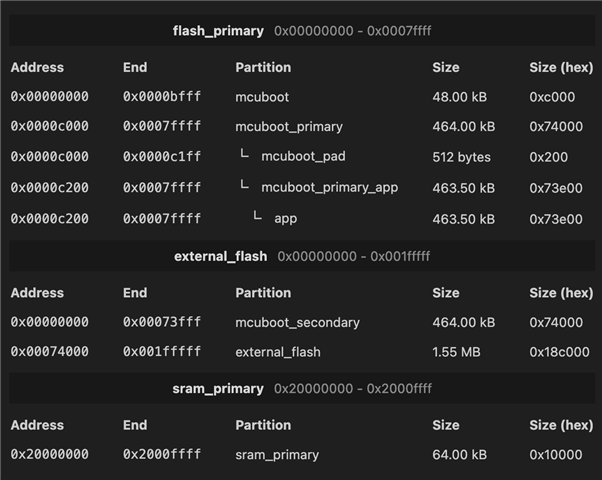Select address 0x0000c200 in mcuboot_primary_app row
The width and height of the screenshot is (602, 480).
tap(50, 188)
